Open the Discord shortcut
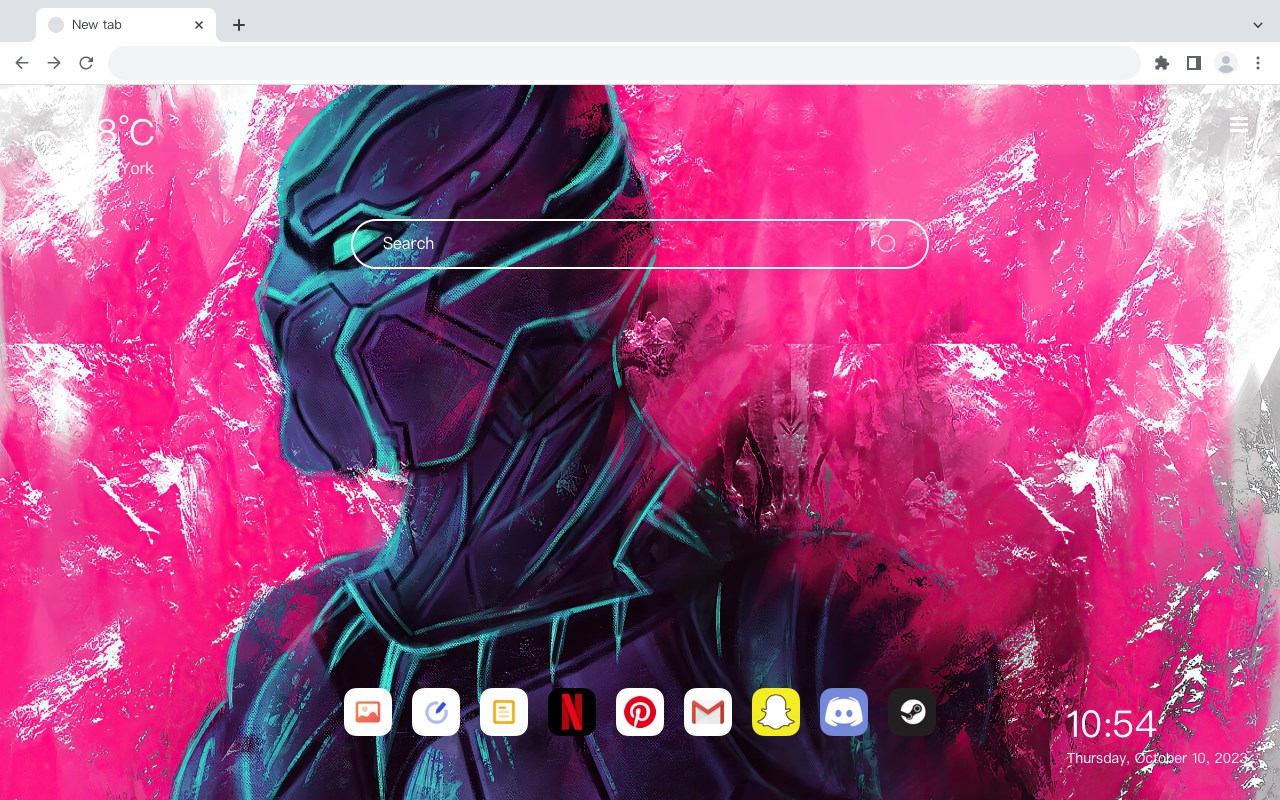This screenshot has height=800, width=1280. [x=844, y=712]
